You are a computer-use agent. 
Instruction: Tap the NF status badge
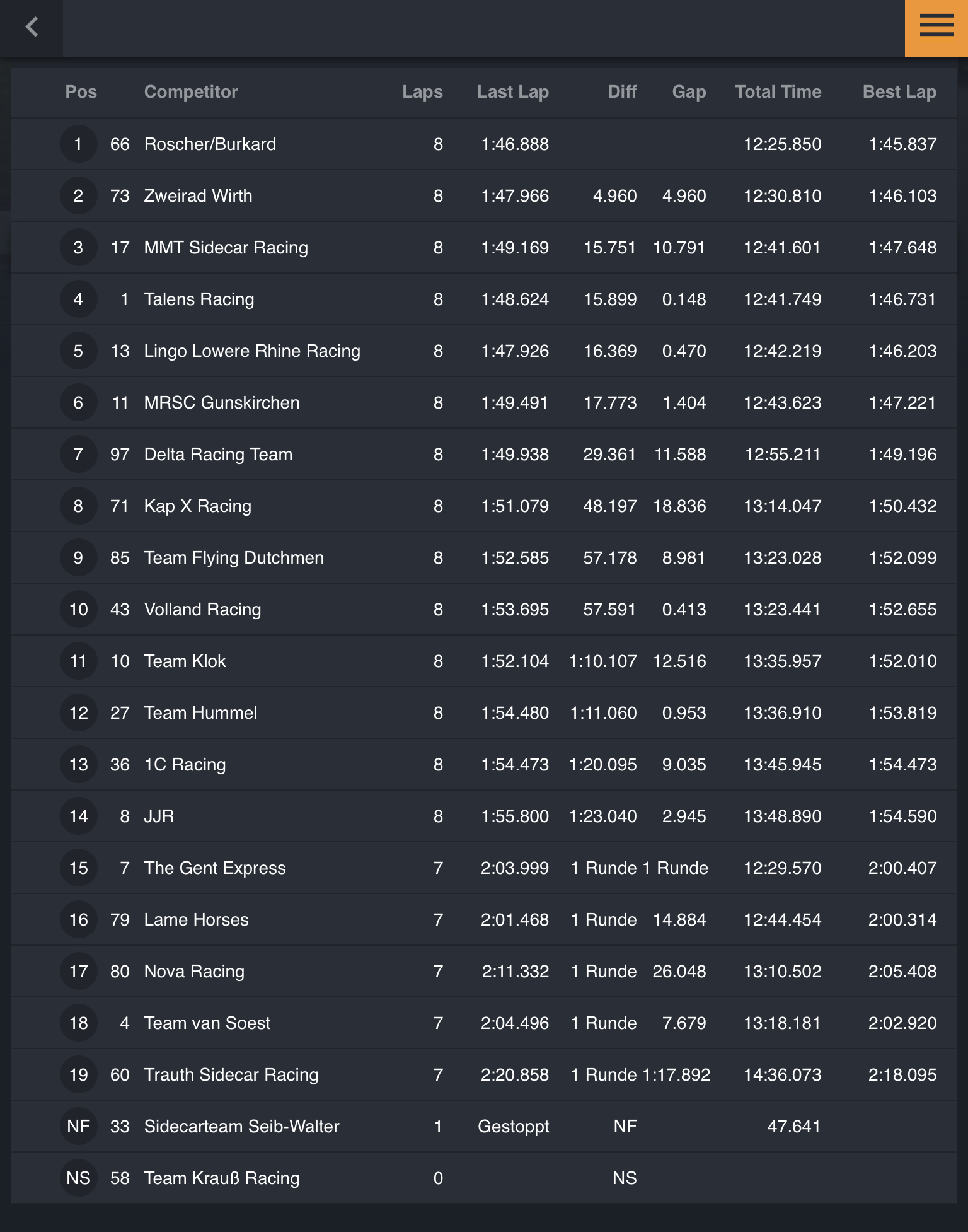tap(78, 1127)
